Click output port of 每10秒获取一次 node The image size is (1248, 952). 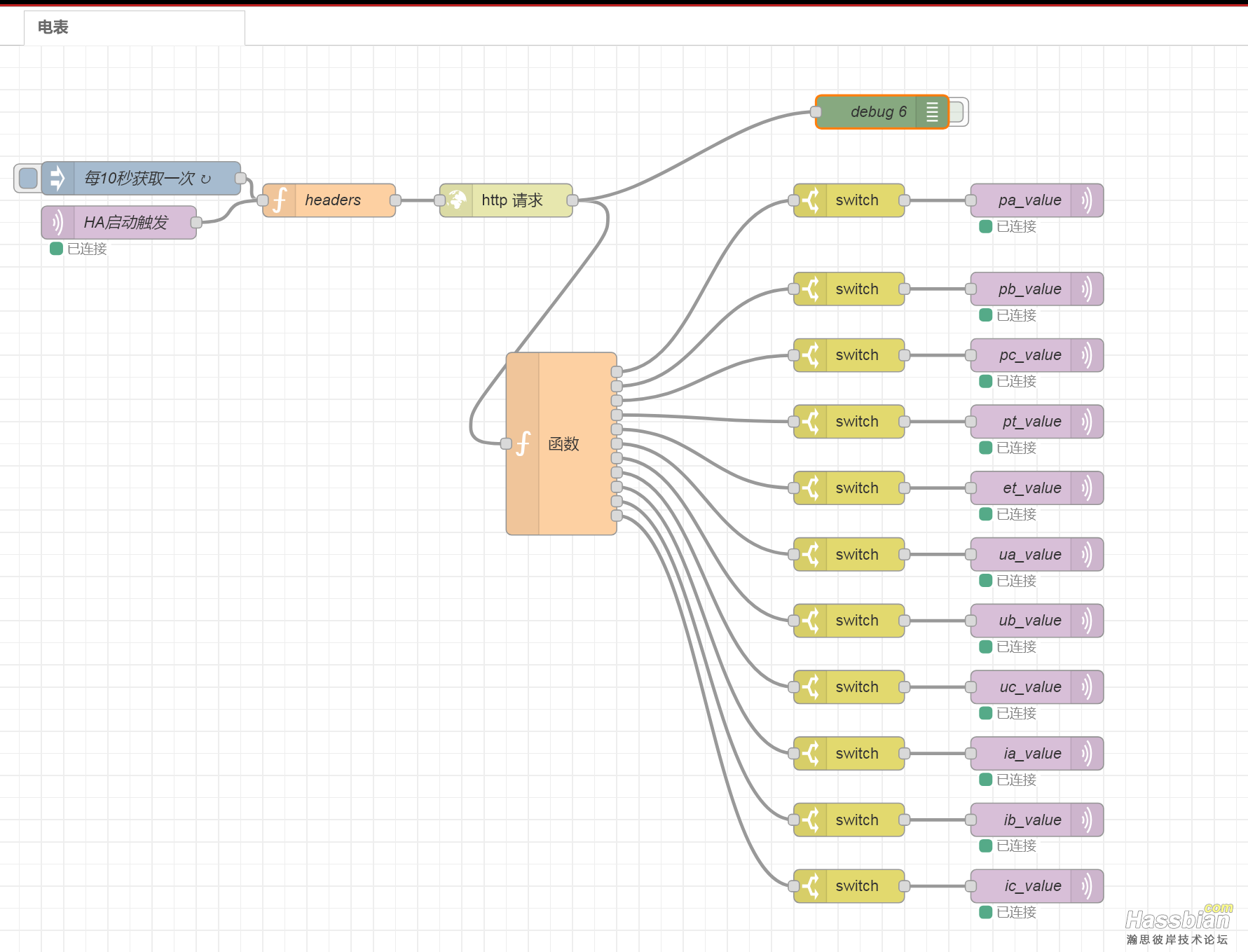241,178
